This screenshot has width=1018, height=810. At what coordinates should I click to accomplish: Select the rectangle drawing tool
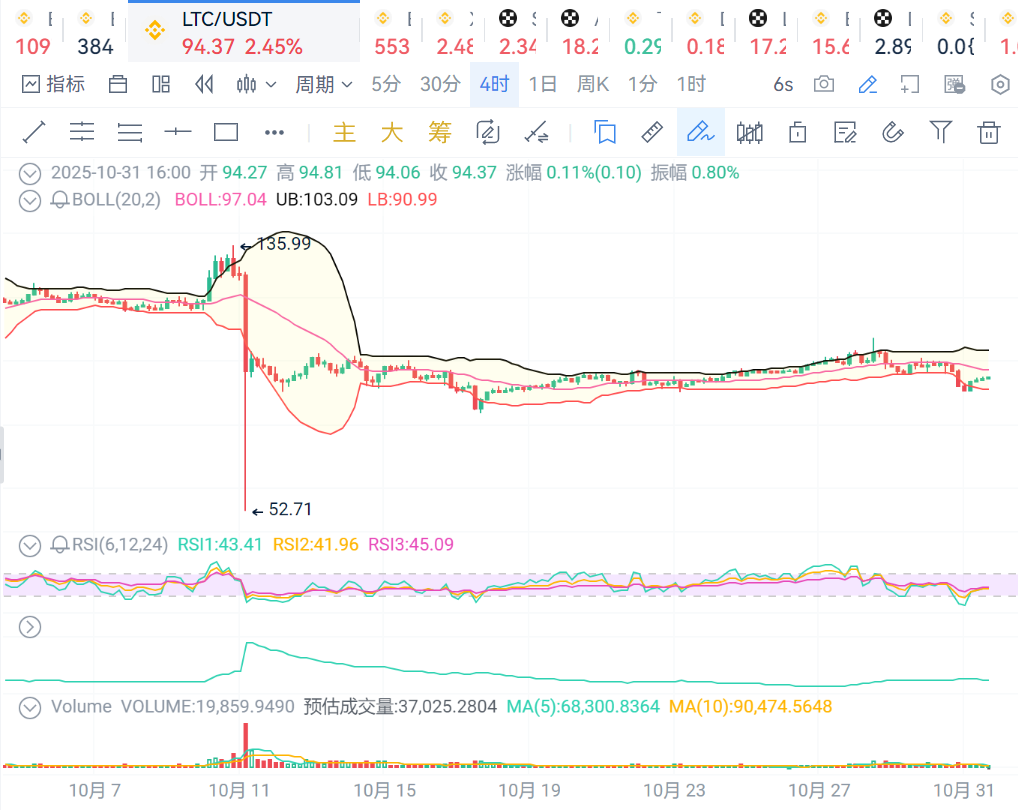(x=226, y=132)
